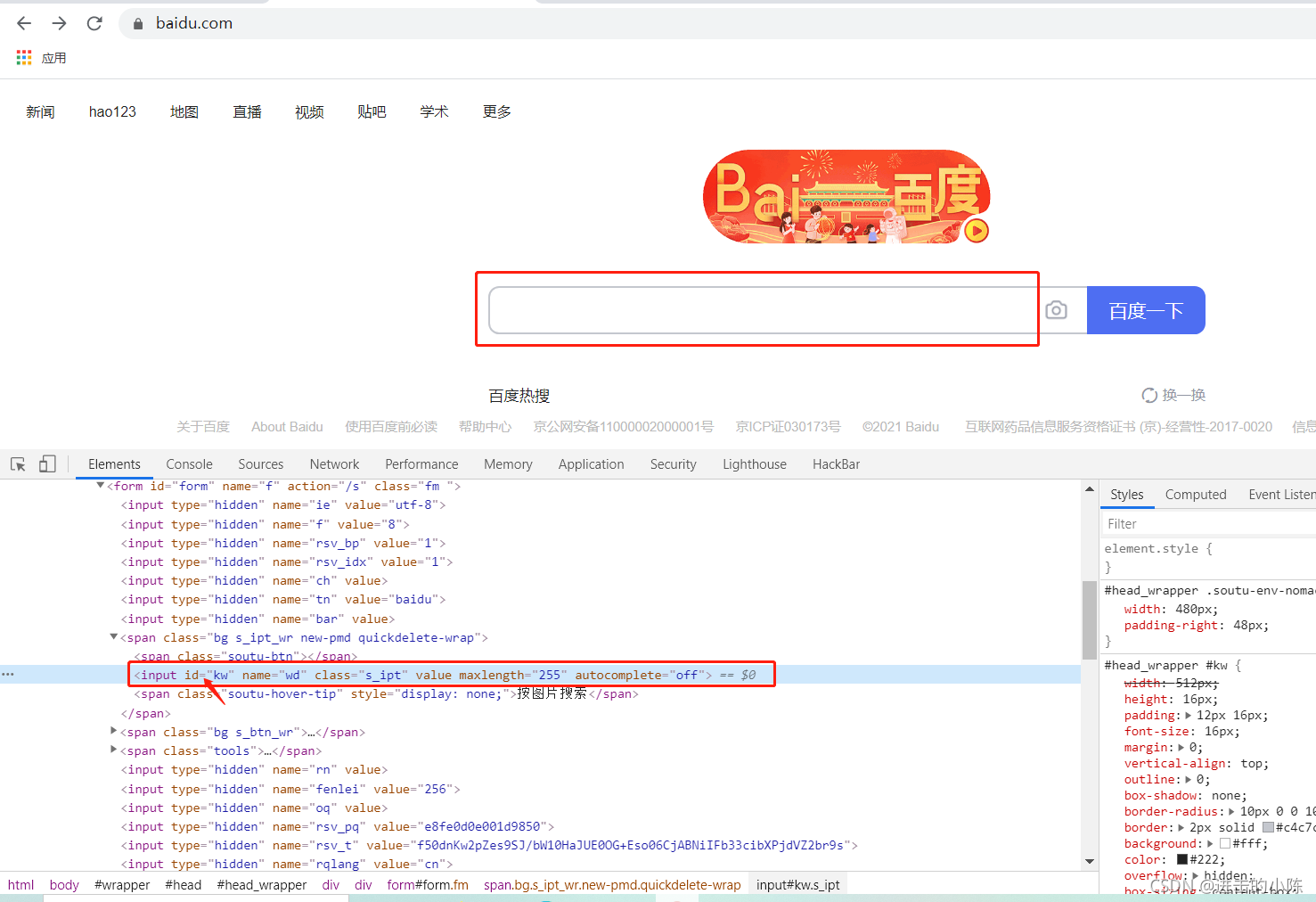
Task: Click the browser back arrow
Action: point(24,23)
